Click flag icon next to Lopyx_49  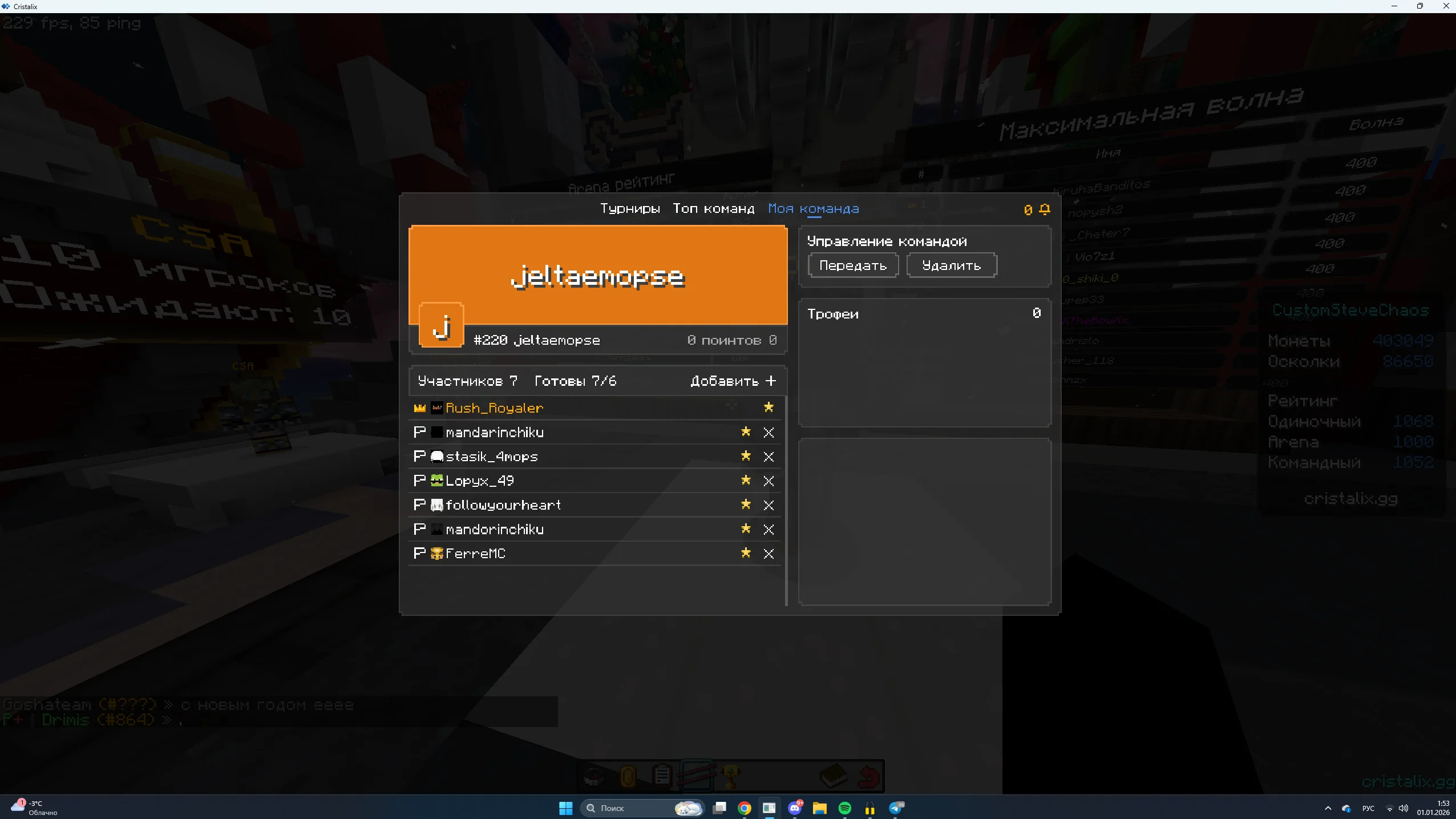tap(419, 481)
